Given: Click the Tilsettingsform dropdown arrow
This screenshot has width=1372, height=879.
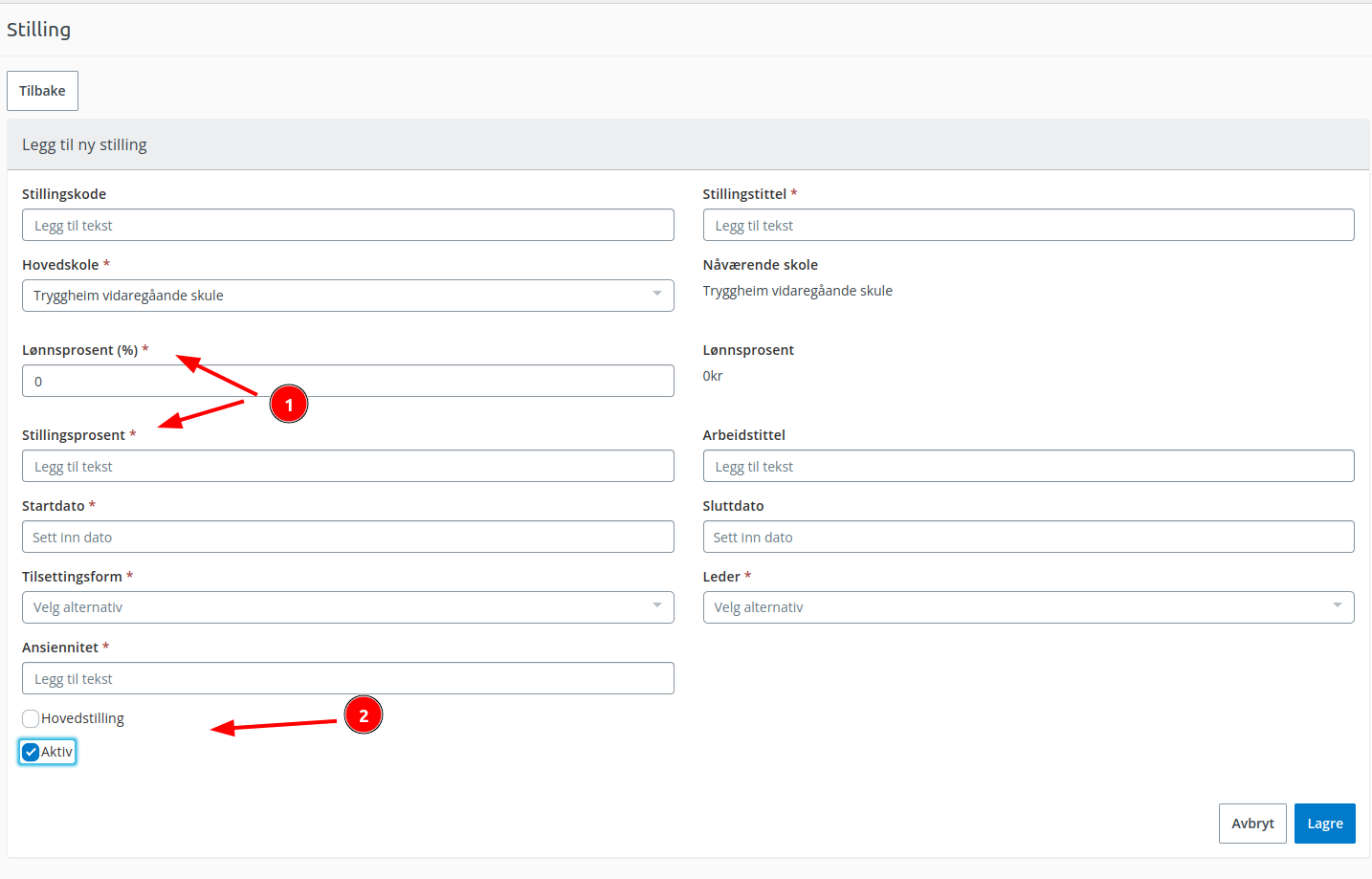Looking at the screenshot, I should tap(657, 605).
